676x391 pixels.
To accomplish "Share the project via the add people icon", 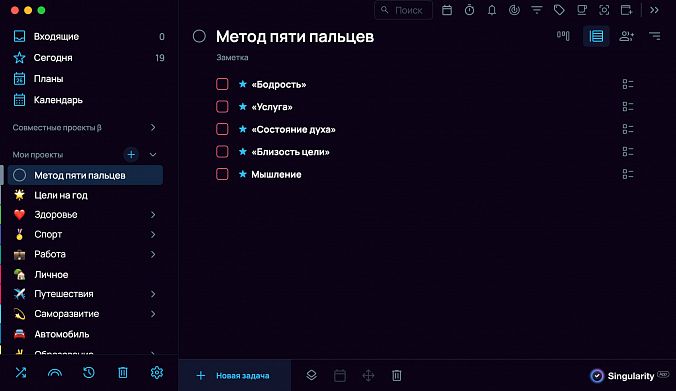I will click(626, 36).
